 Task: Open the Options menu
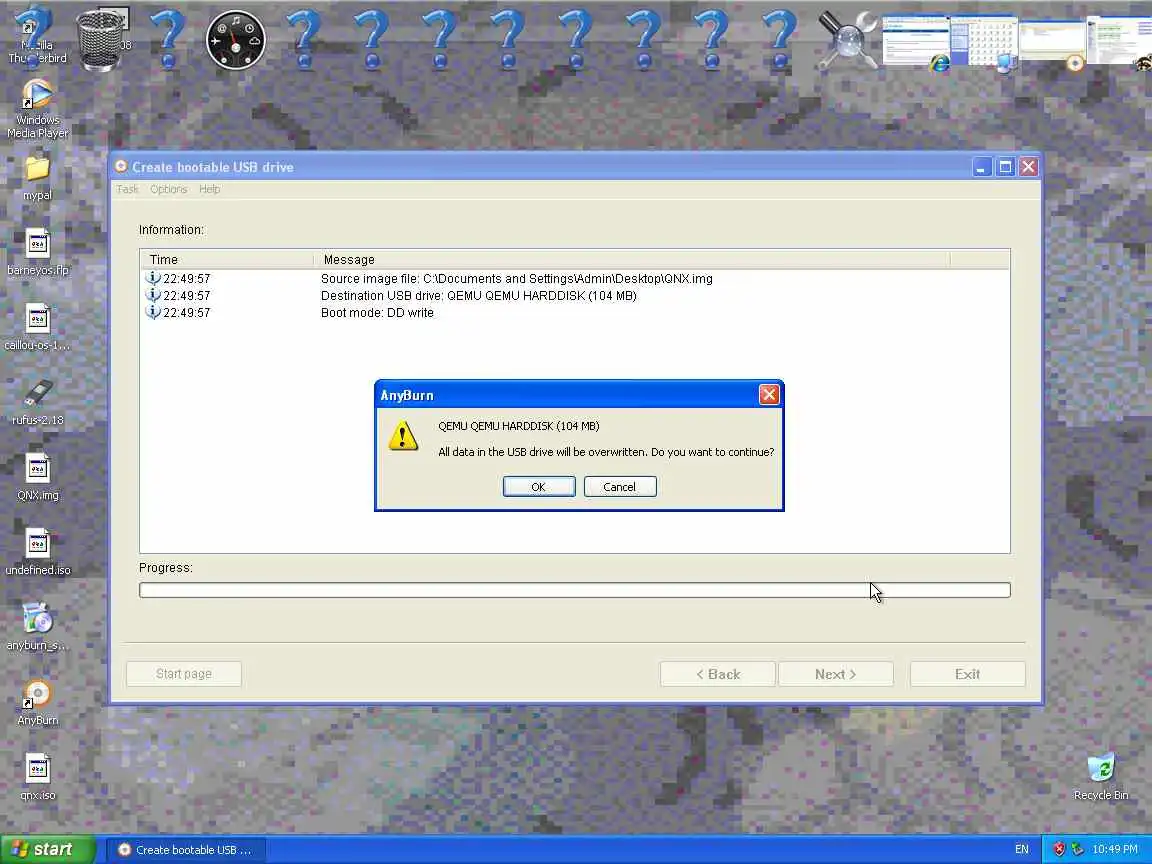click(168, 189)
